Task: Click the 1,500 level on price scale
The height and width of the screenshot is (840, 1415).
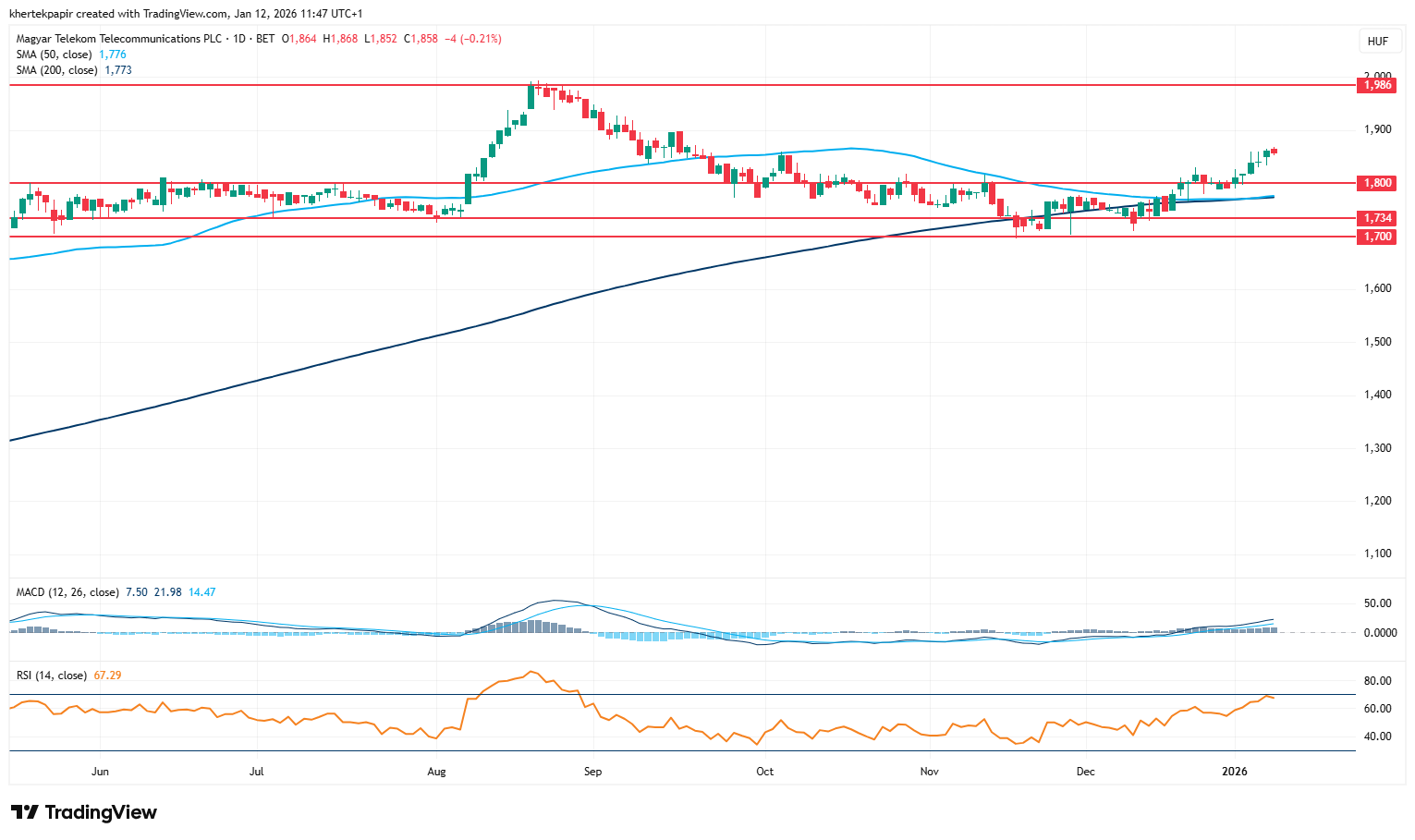Action: pos(1377,342)
